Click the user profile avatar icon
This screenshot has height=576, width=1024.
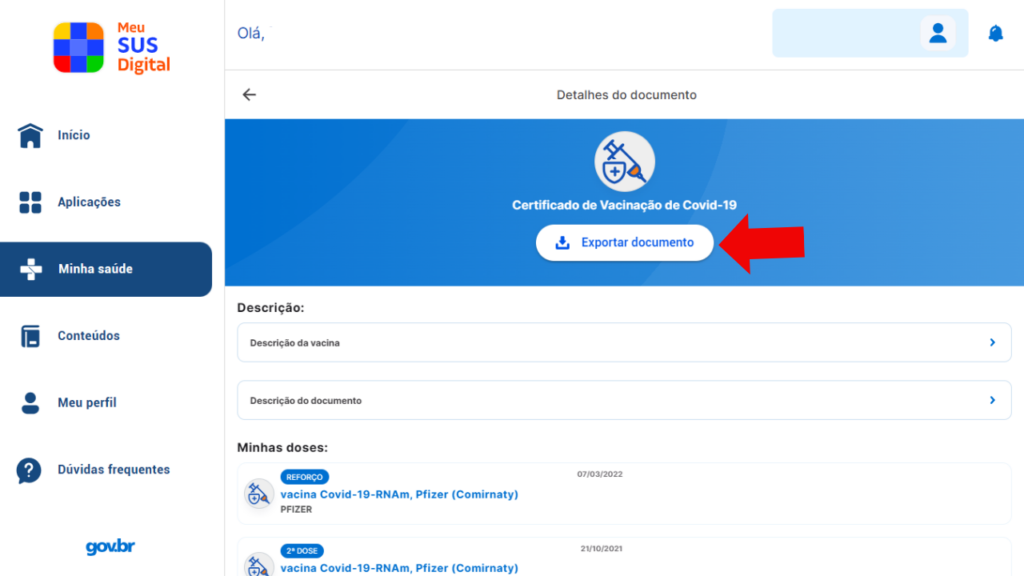pos(938,33)
